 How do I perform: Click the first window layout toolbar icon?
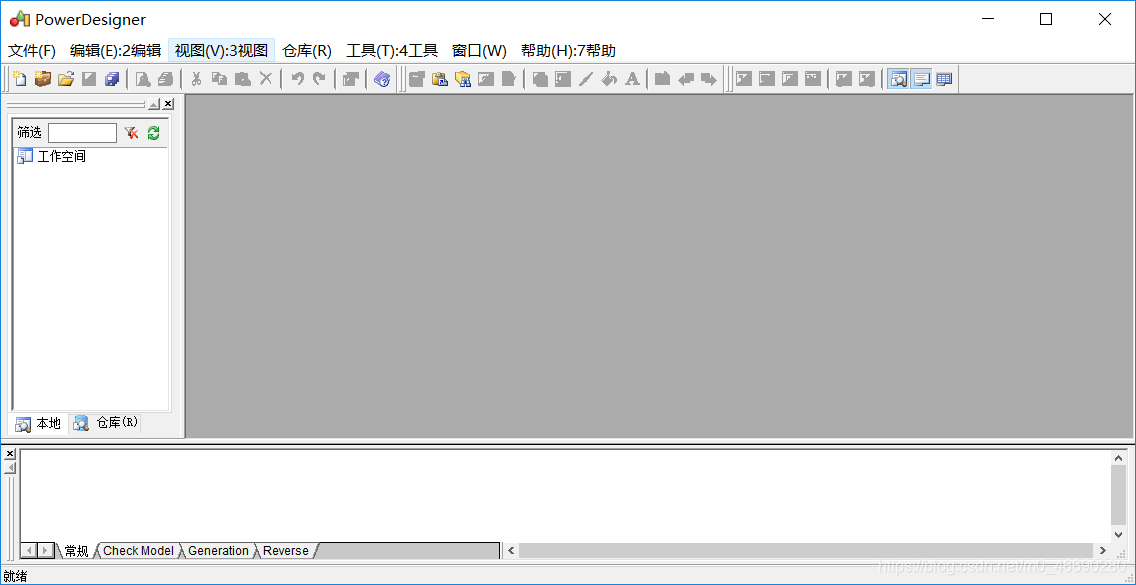744,79
